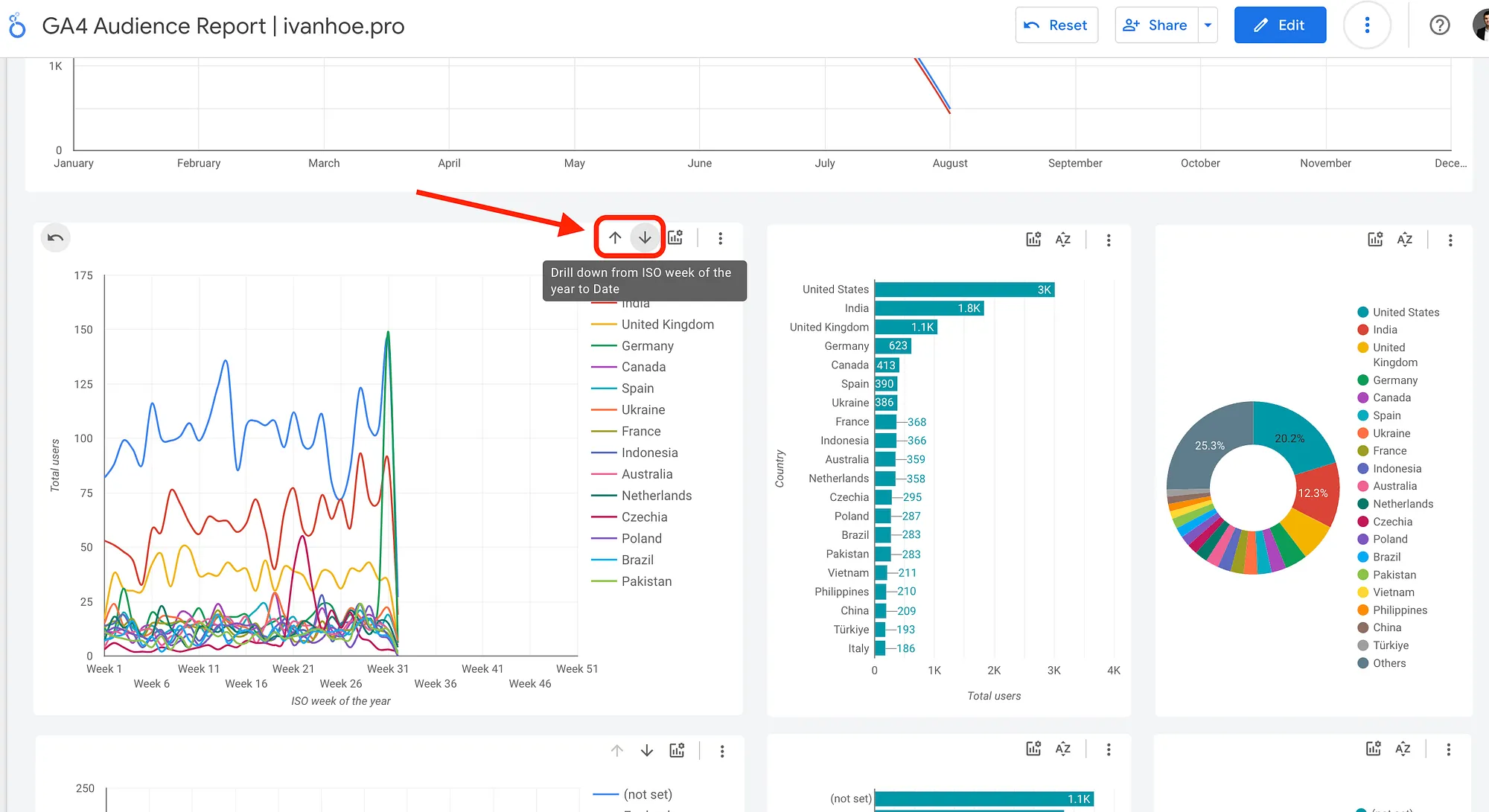Expand the Share dropdown arrow
The width and height of the screenshot is (1489, 812).
click(x=1208, y=25)
